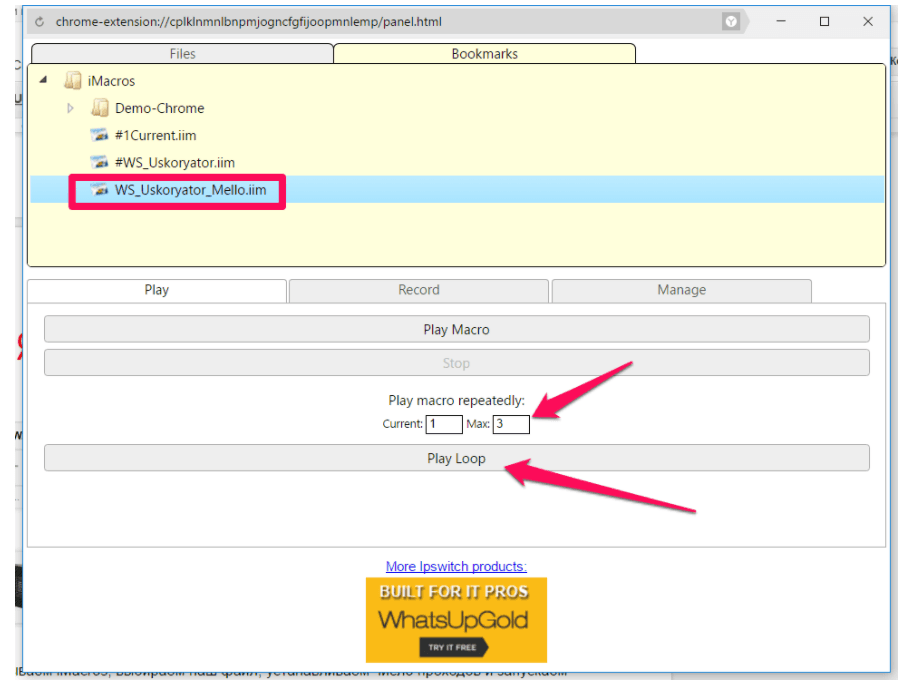910x690 pixels.
Task: Click the Current: label text
Action: (403, 424)
